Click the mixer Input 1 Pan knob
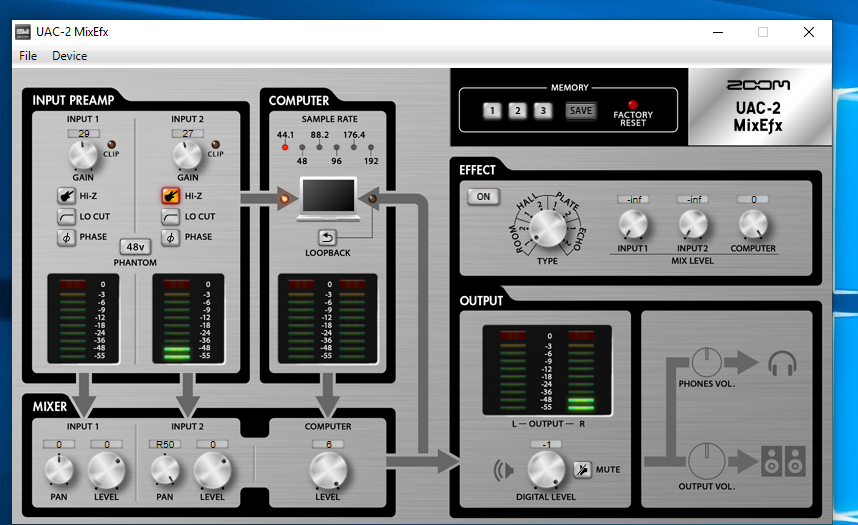The height and width of the screenshot is (525, 858). pos(59,470)
